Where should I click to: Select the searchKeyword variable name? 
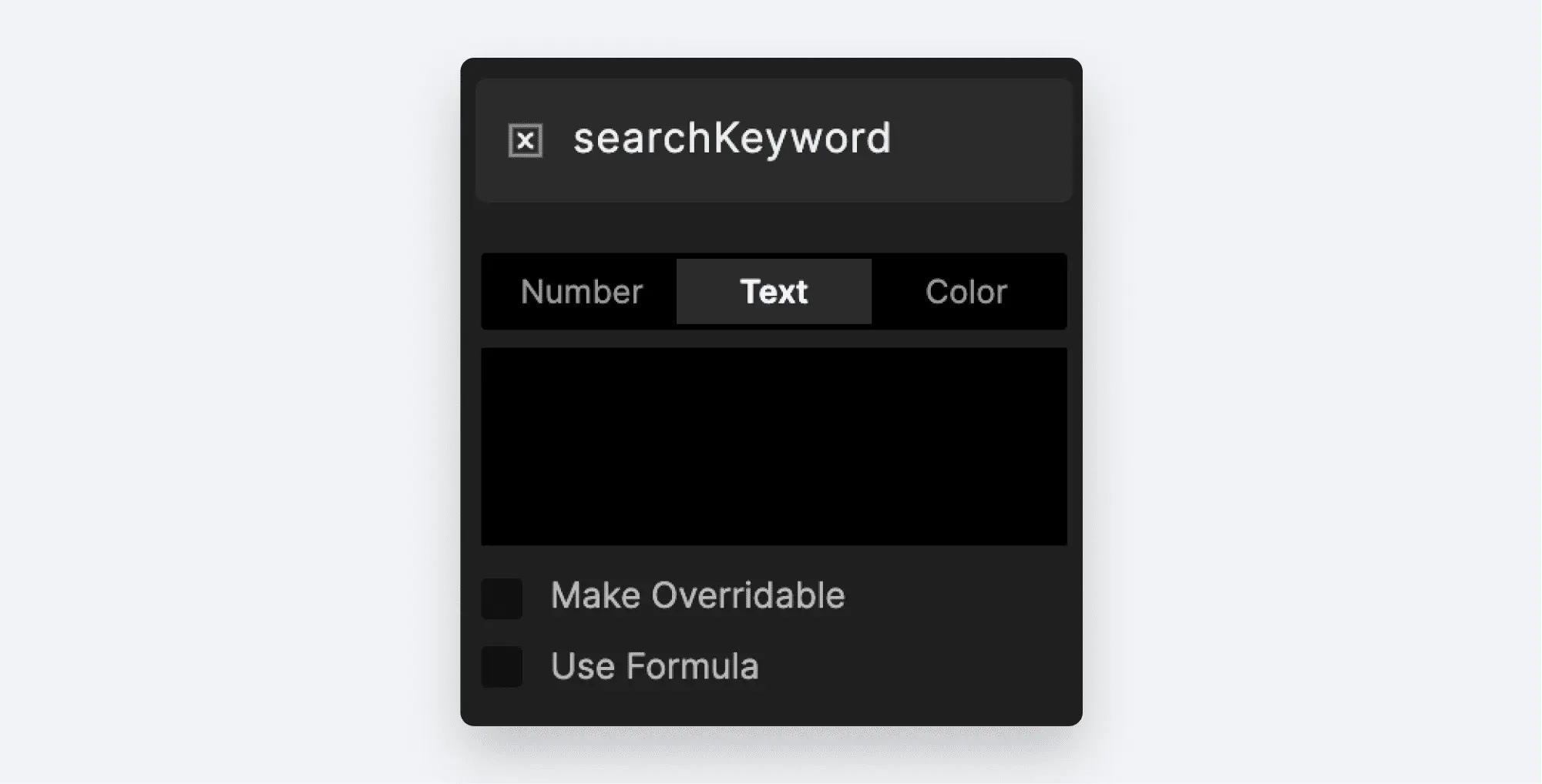[x=732, y=139]
